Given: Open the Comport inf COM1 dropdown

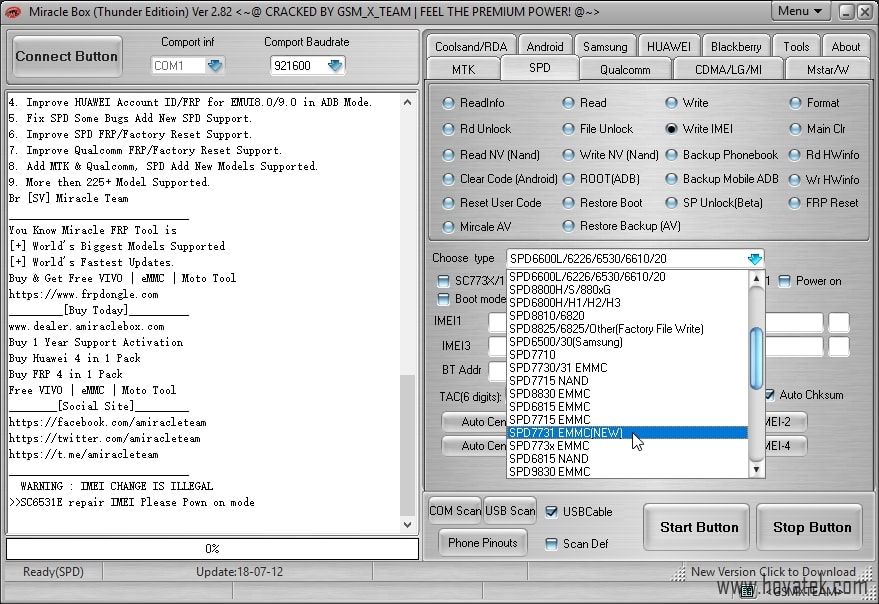Looking at the screenshot, I should click(x=215, y=66).
